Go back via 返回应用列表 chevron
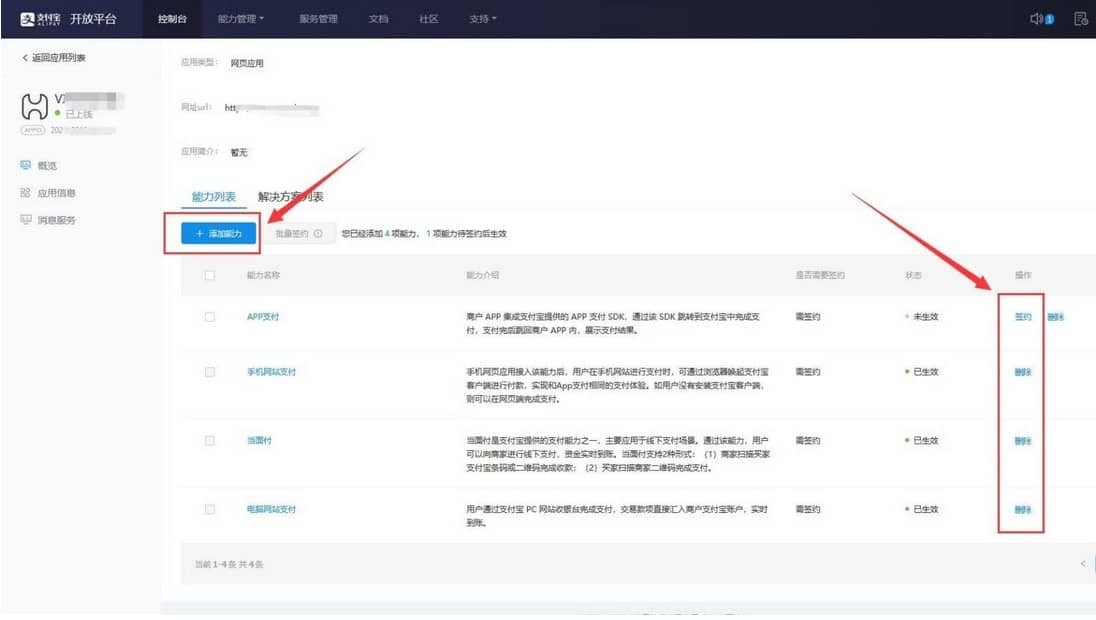This screenshot has width=1096, height=620. 26,58
